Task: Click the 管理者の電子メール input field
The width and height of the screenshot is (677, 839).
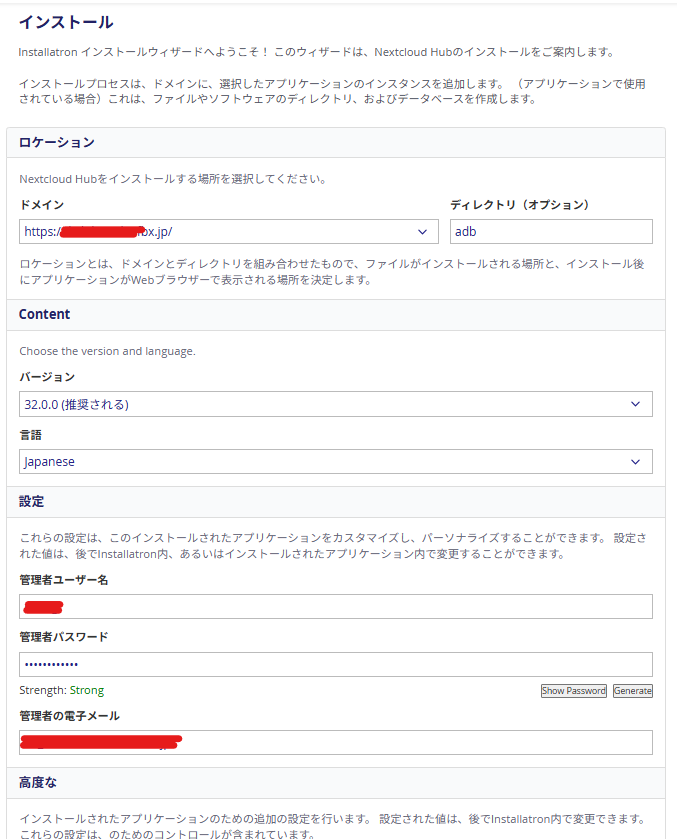Action: point(336,742)
